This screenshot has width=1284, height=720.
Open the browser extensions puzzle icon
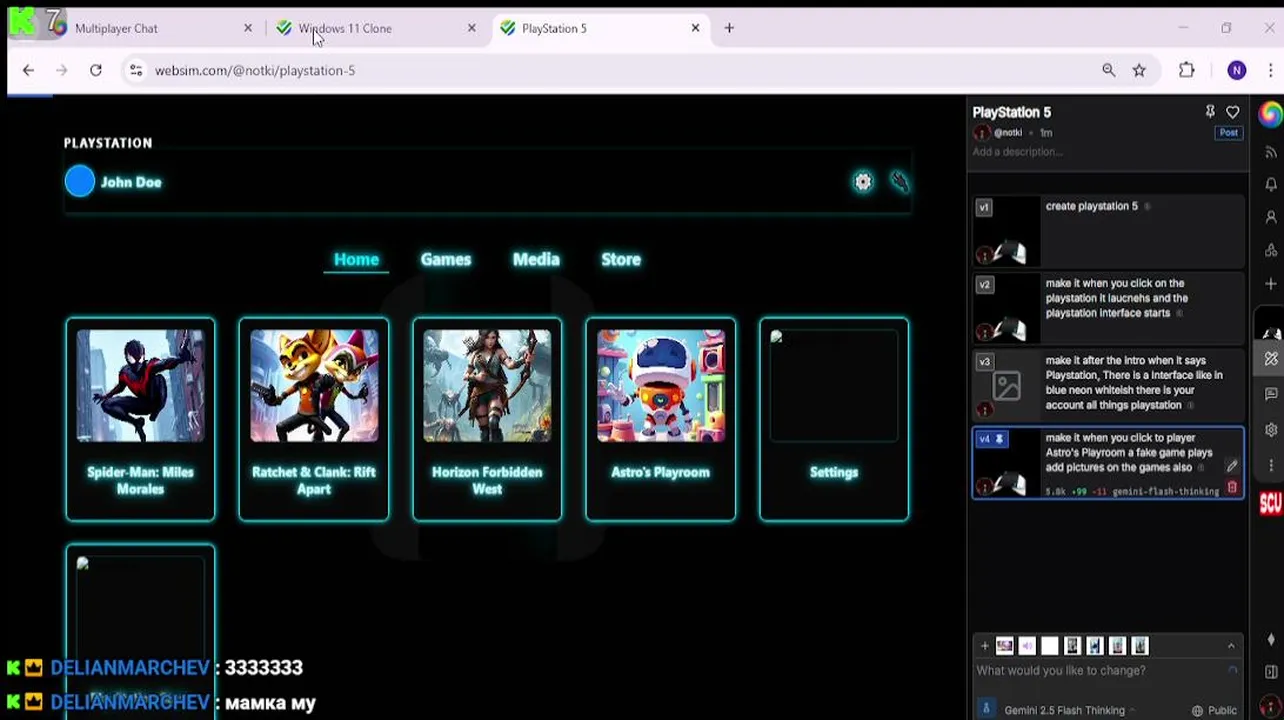[1187, 70]
